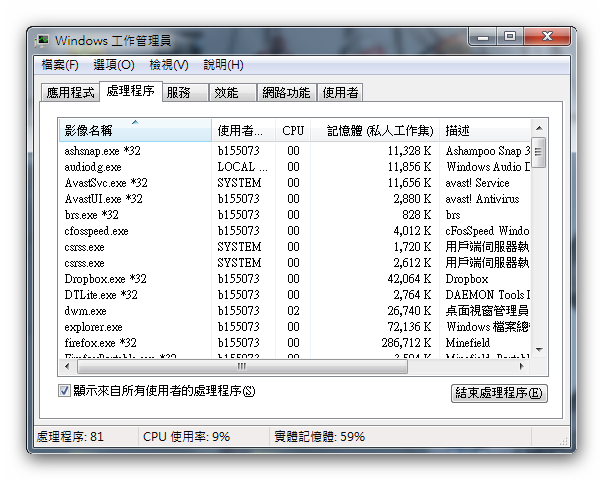Select the explorer.exe process
This screenshot has width=604, height=481.
pyautogui.click(x=295, y=327)
